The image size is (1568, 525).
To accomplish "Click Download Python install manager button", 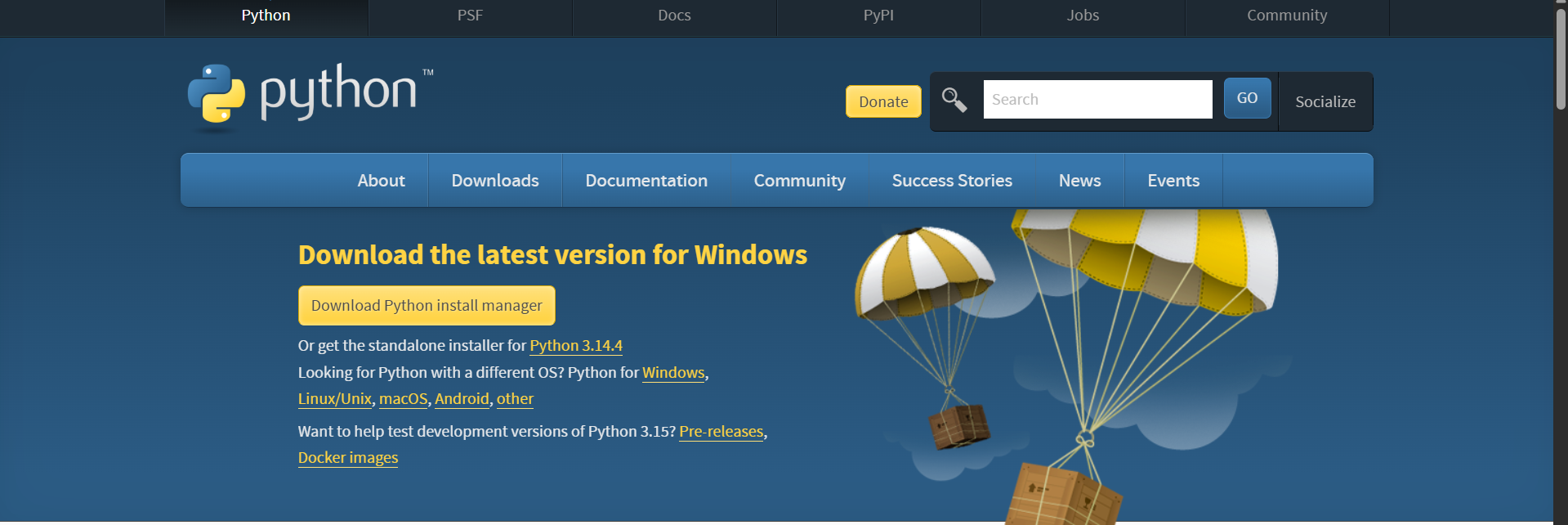I will click(x=427, y=305).
